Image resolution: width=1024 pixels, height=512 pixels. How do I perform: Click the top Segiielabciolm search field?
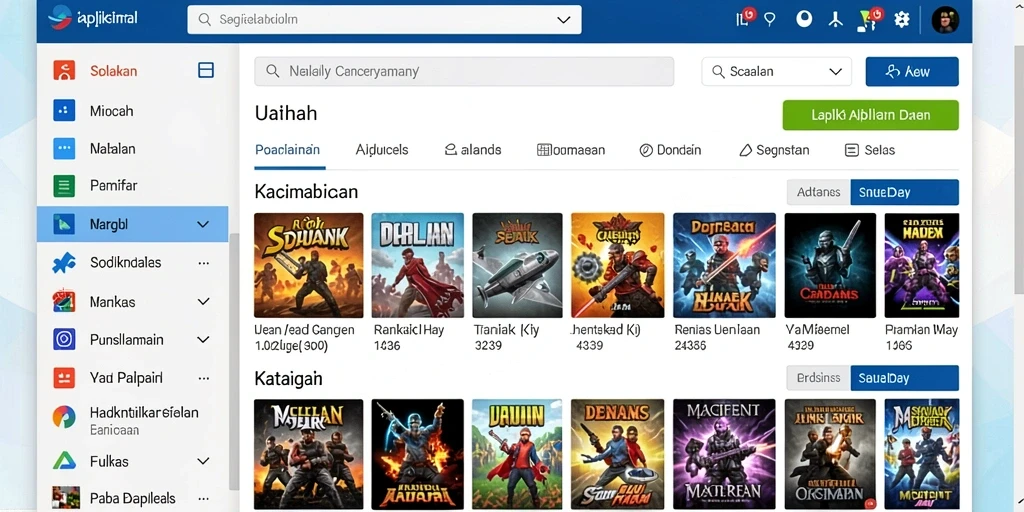click(x=384, y=20)
